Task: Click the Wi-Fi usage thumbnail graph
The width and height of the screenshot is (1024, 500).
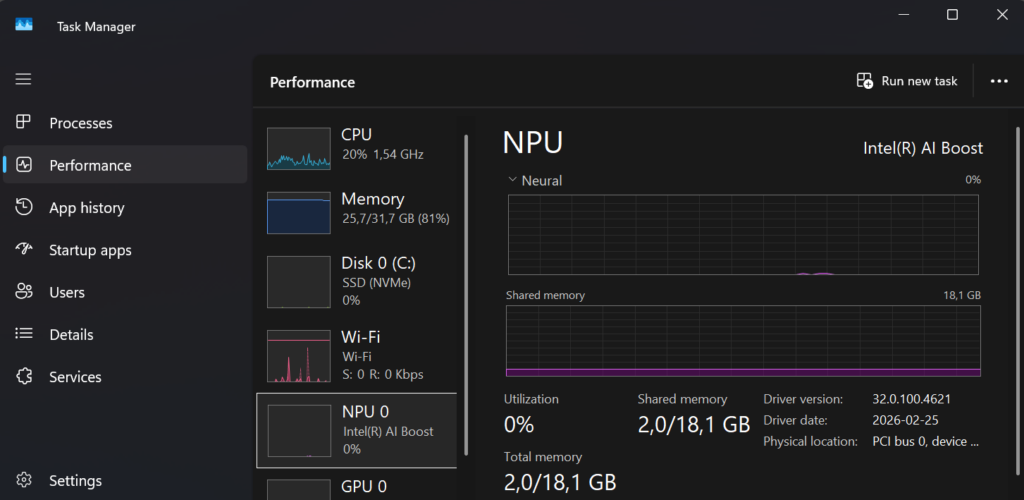Action: 298,358
